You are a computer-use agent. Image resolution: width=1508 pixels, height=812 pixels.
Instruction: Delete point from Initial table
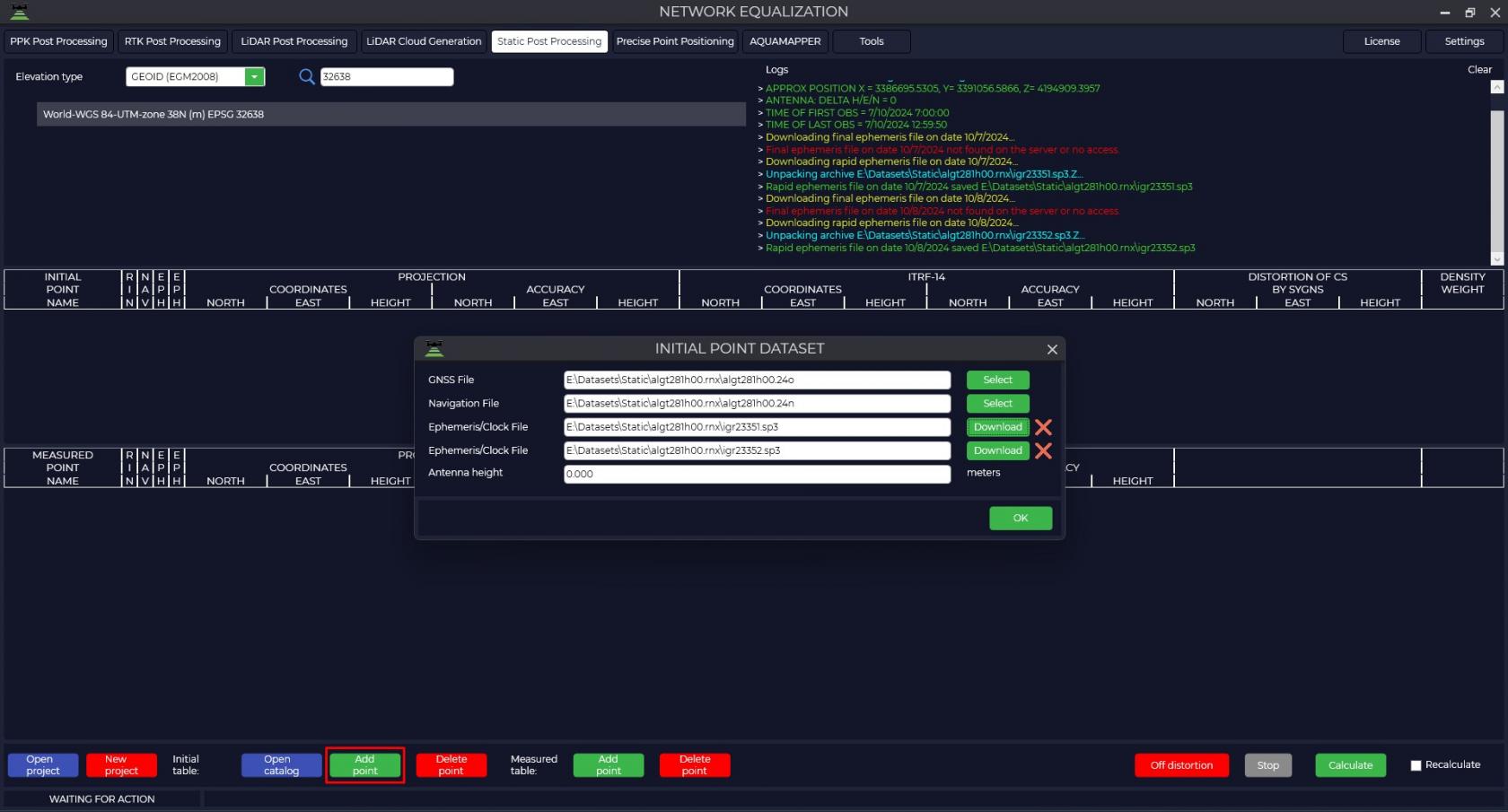tap(452, 765)
